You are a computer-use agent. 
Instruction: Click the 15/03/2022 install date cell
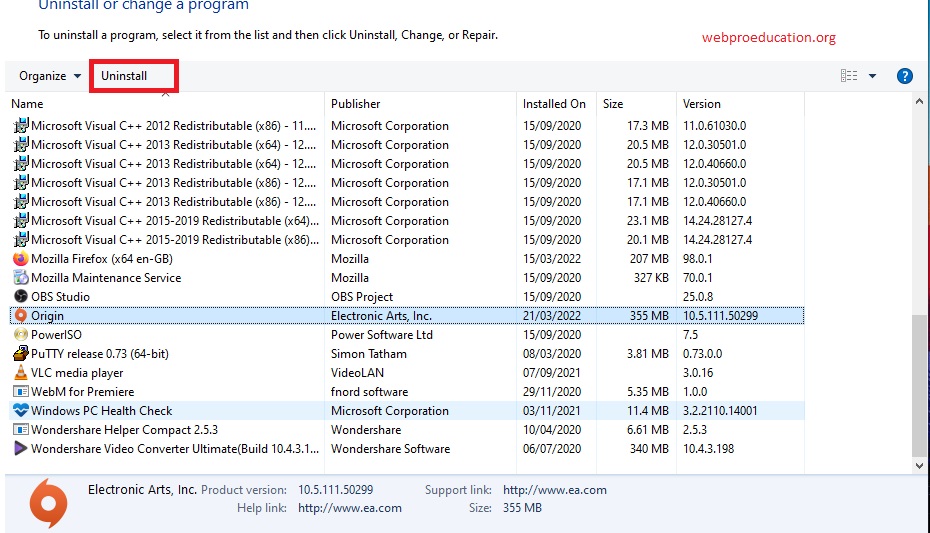point(552,258)
